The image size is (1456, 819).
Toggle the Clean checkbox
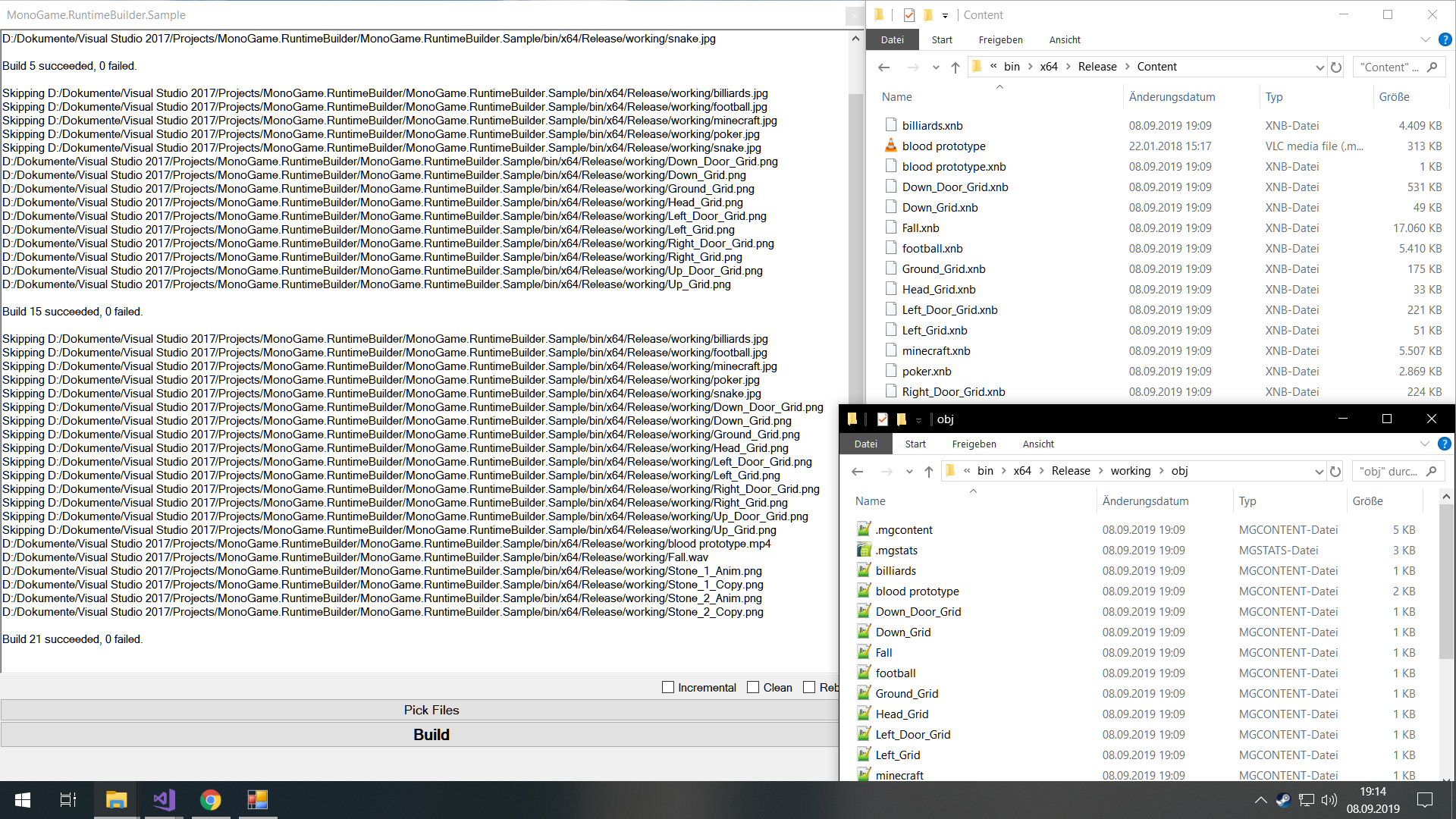click(753, 687)
